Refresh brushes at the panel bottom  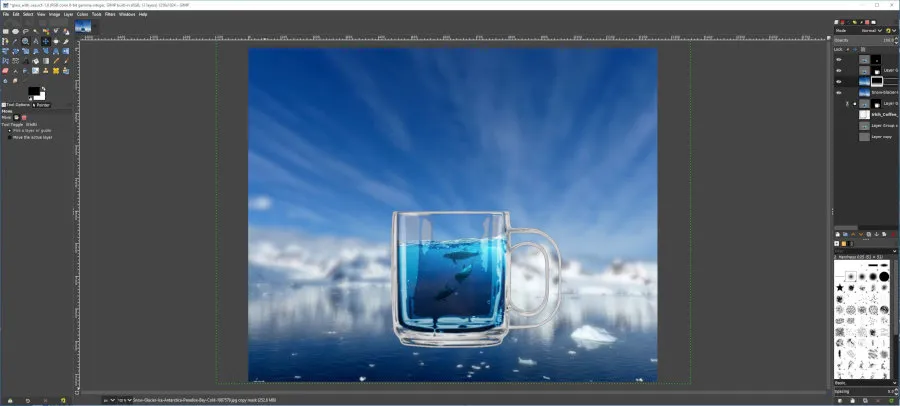tap(891, 400)
